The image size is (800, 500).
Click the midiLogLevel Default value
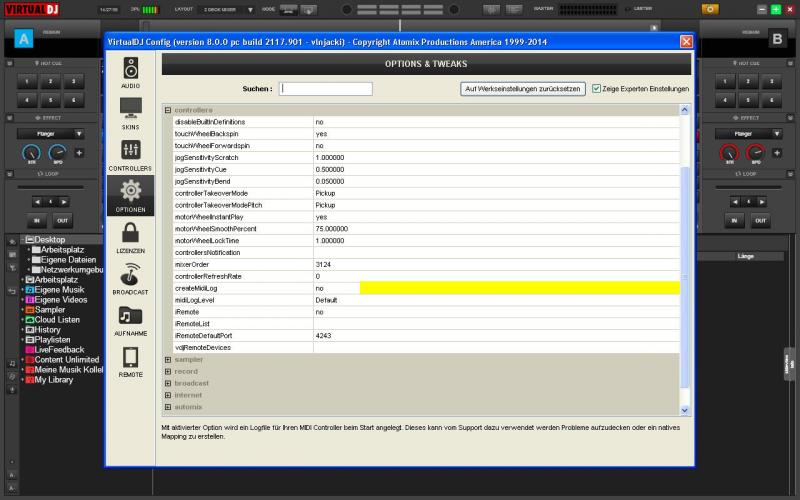[x=327, y=300]
